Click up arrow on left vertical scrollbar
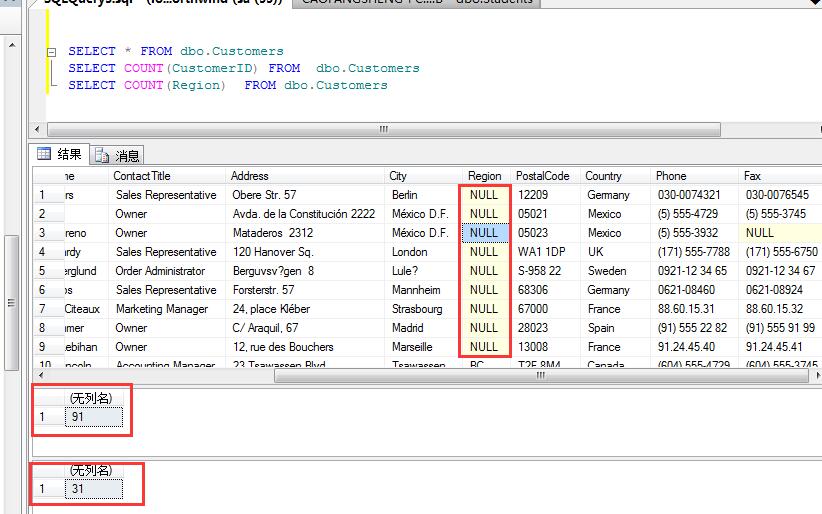The image size is (822, 514). point(10,45)
